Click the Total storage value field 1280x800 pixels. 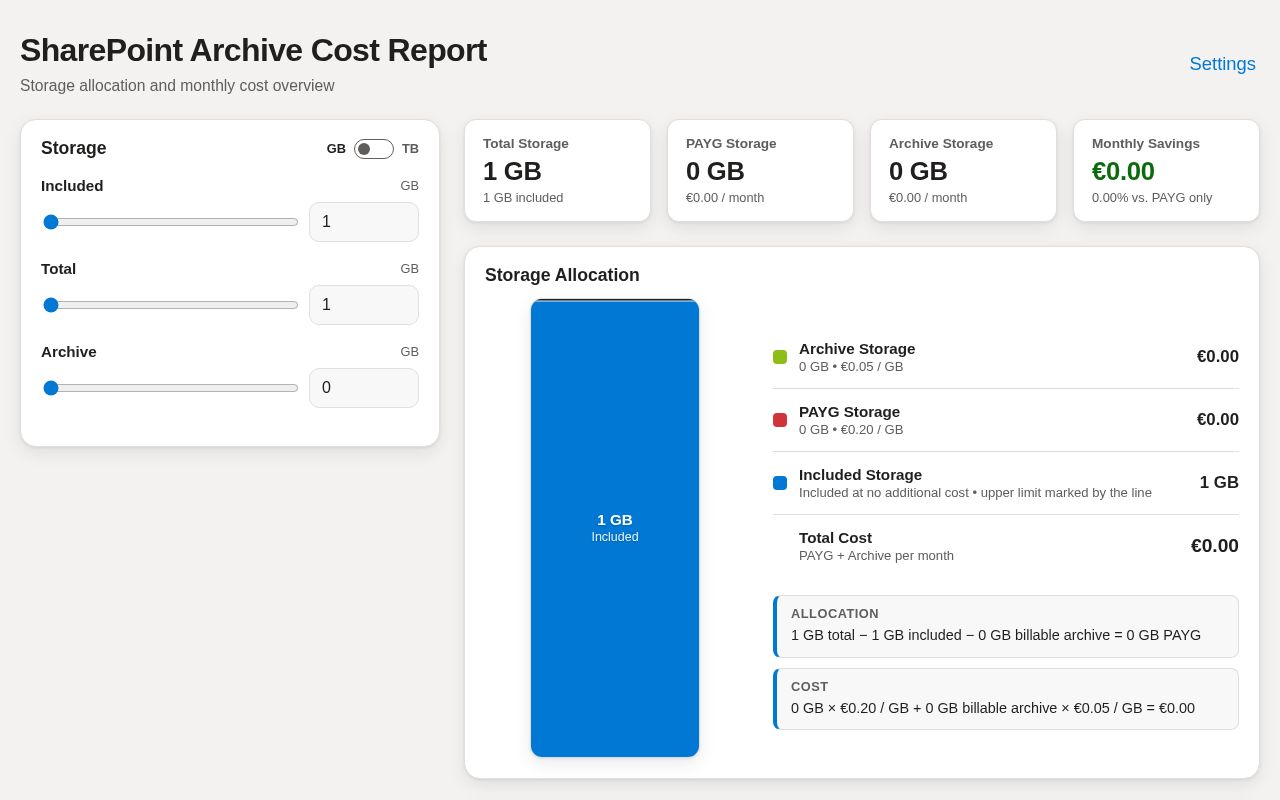pos(364,305)
